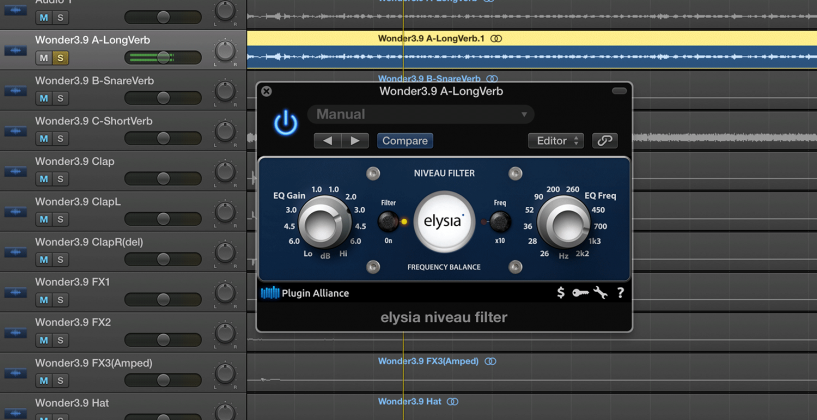
Task: Mute the Wonder3.9 C-ShortVerb track
Action: click(x=44, y=139)
